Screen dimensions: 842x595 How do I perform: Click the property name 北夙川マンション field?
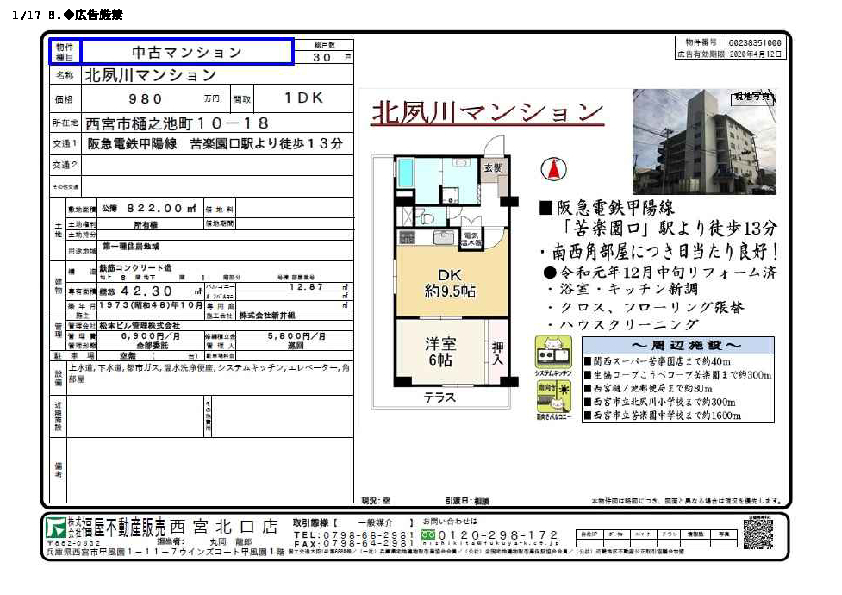(x=150, y=75)
